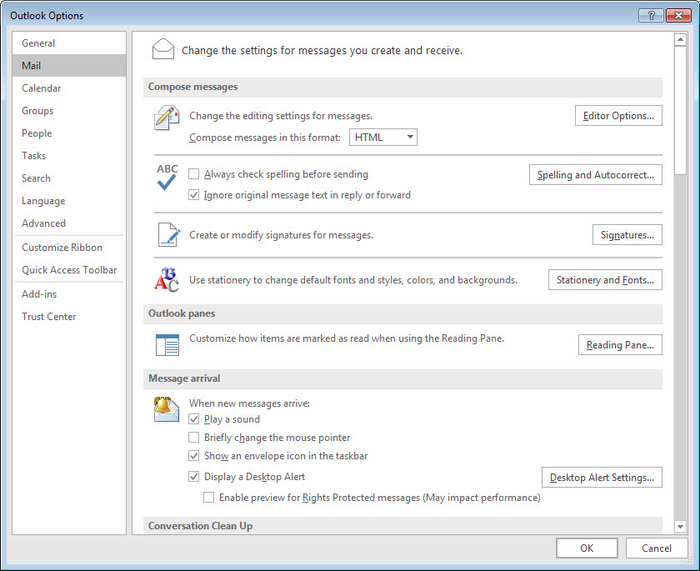Image resolution: width=700 pixels, height=571 pixels.
Task: Open the compose format HTML dropdown
Action: click(x=383, y=137)
